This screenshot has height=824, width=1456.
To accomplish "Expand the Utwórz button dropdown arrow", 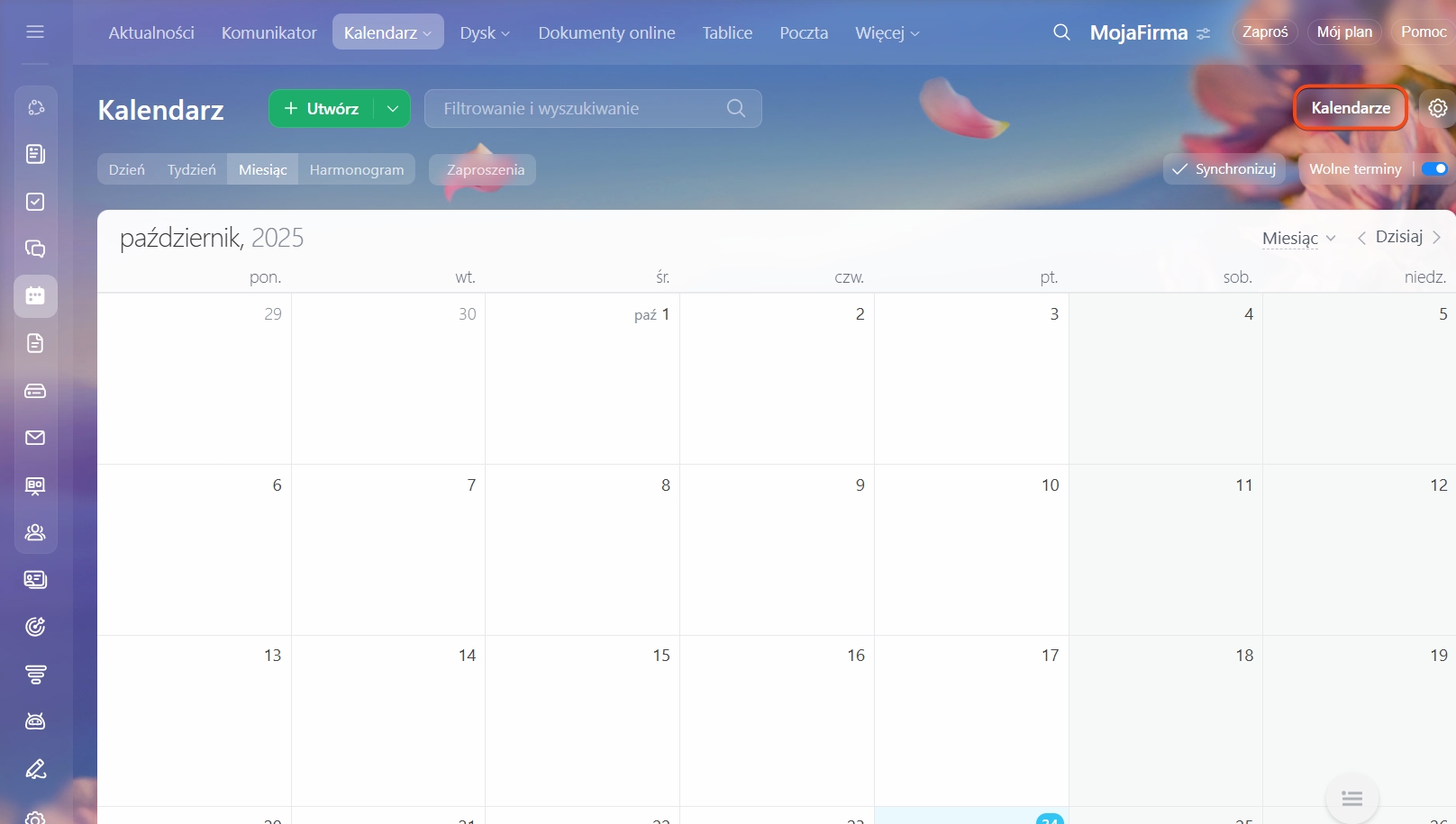I will tap(393, 109).
